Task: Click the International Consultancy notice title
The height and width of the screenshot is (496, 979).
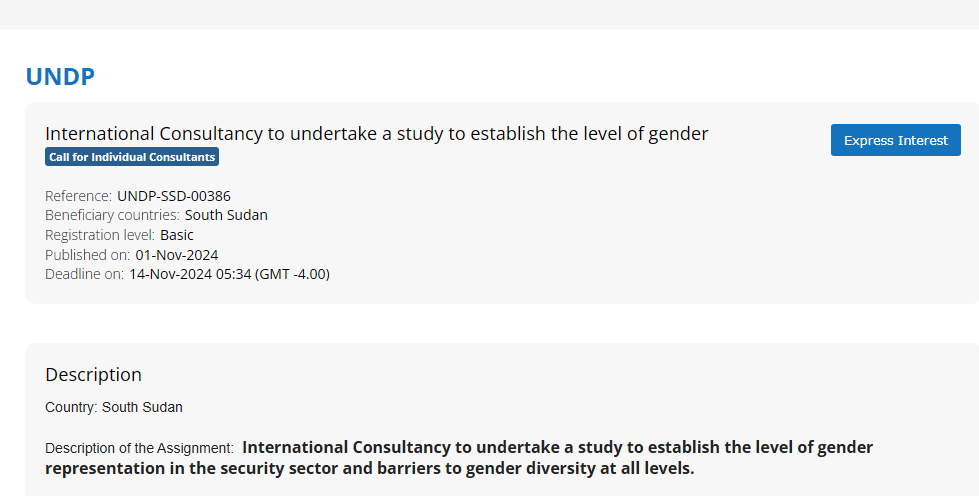Action: coord(376,134)
